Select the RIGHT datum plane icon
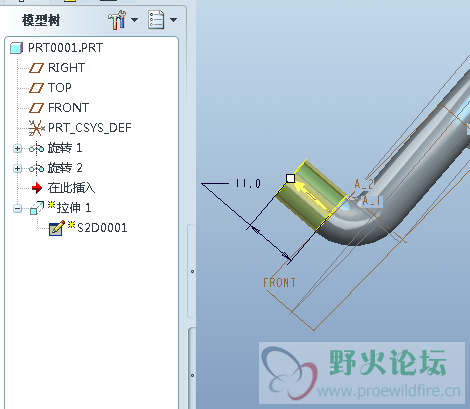This screenshot has height=409, width=470. pos(36,68)
